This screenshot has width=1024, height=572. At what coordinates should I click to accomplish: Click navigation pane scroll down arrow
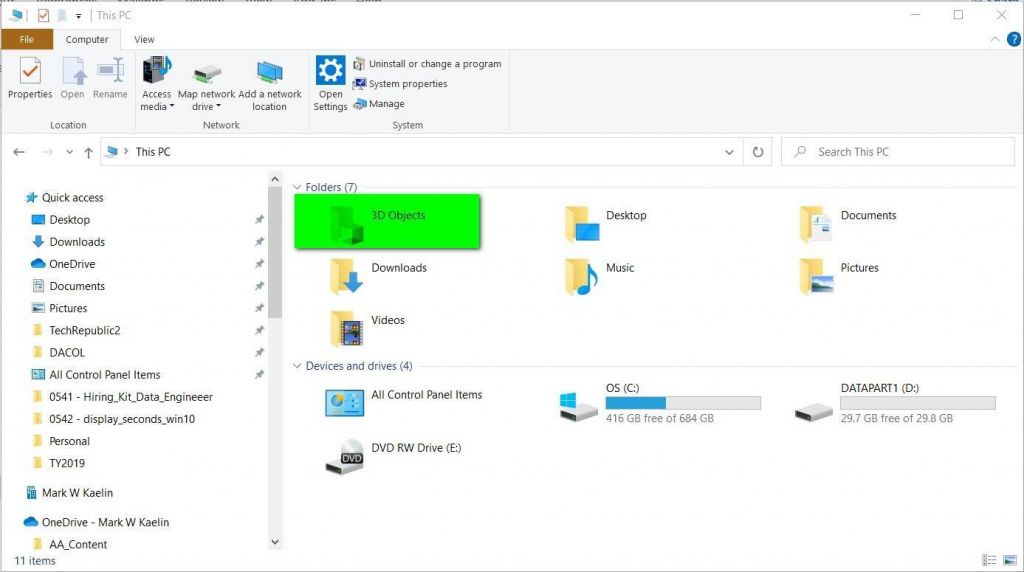coord(275,542)
